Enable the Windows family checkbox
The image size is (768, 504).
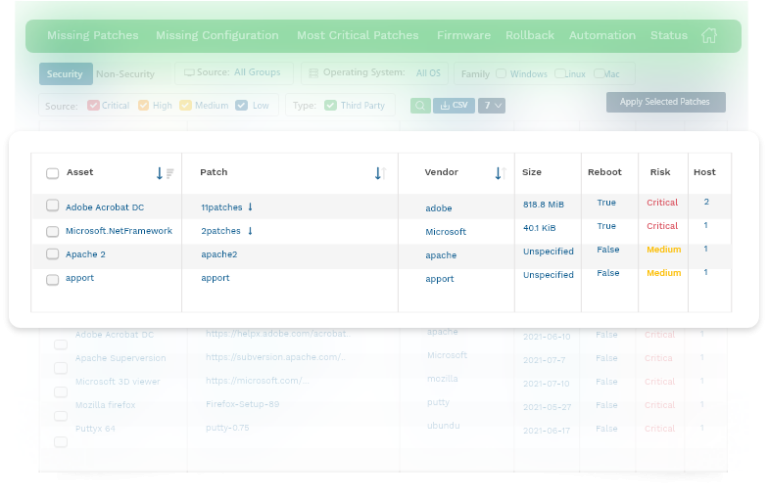[501, 73]
